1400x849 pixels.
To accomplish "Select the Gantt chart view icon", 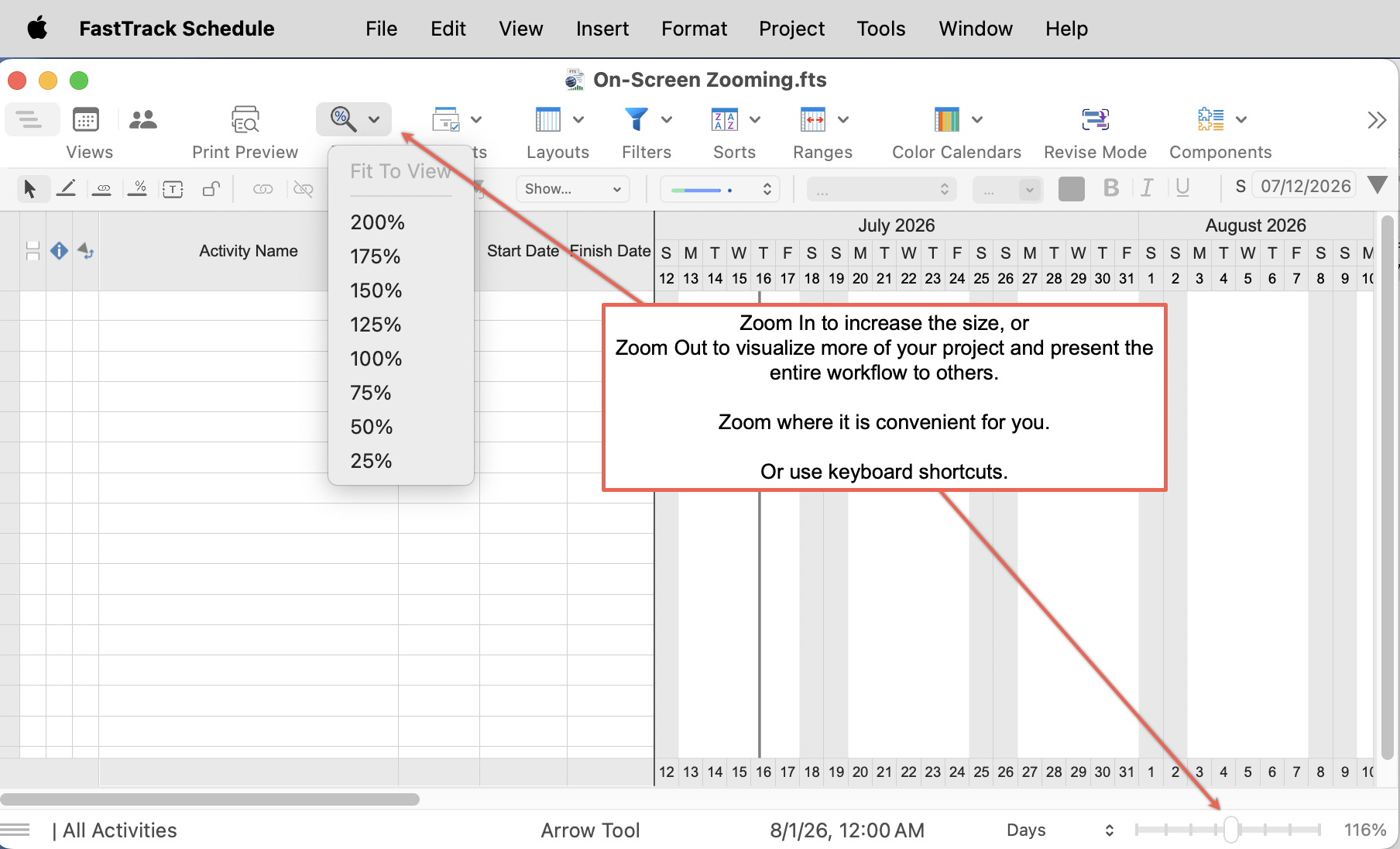I will coord(29,120).
